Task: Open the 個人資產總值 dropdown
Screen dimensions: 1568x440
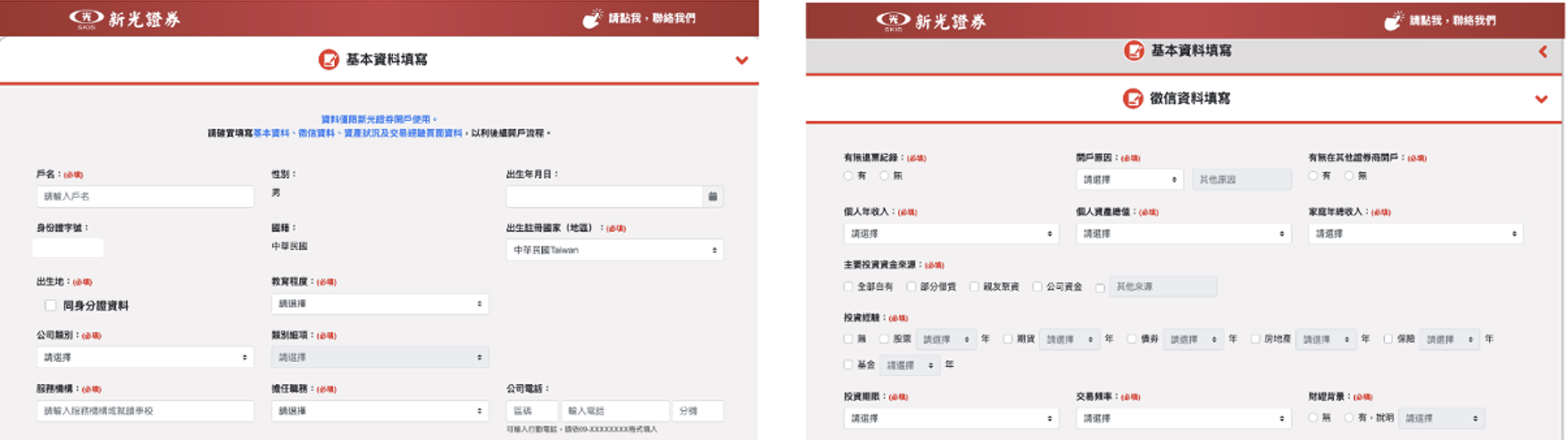Action: (1183, 234)
